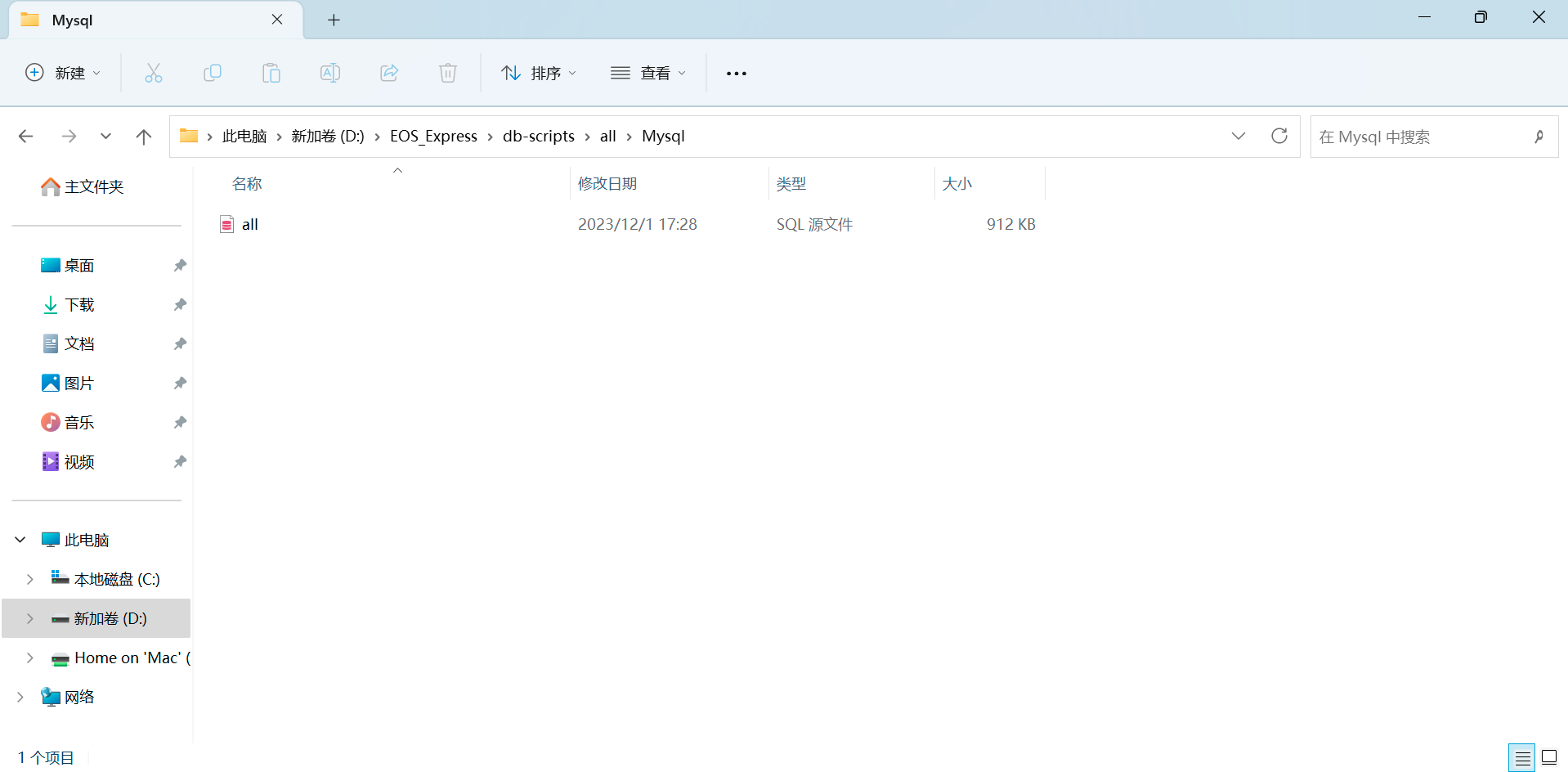Open db-scripts from the breadcrumb path

click(x=539, y=136)
